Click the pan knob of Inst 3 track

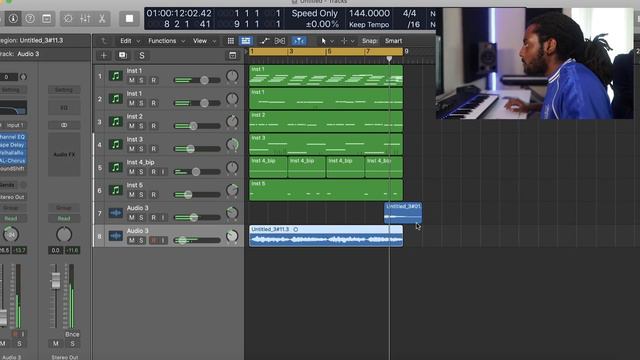pos(232,144)
